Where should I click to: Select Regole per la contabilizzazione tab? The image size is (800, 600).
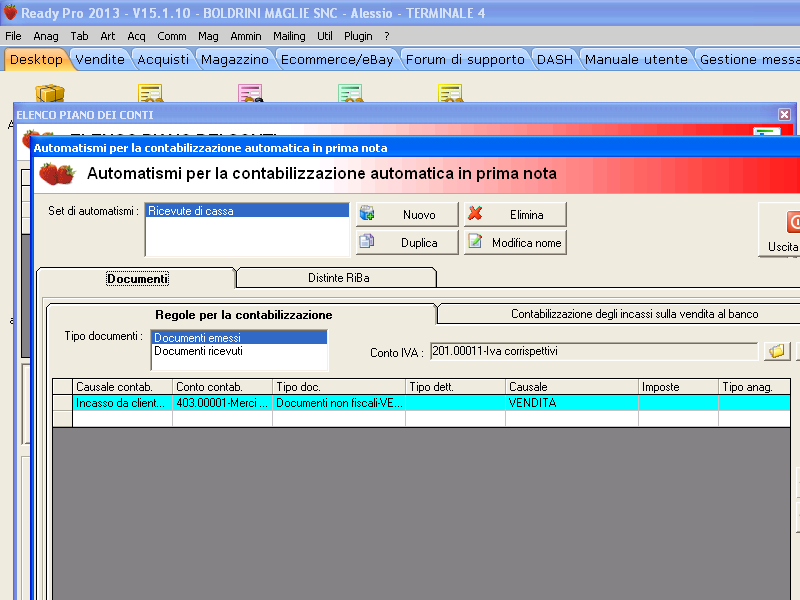(x=243, y=315)
